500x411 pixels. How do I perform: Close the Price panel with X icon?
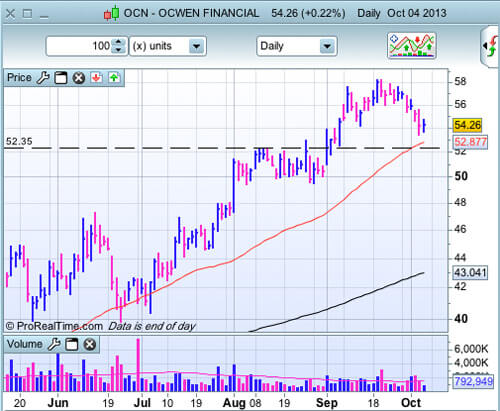click(x=79, y=78)
